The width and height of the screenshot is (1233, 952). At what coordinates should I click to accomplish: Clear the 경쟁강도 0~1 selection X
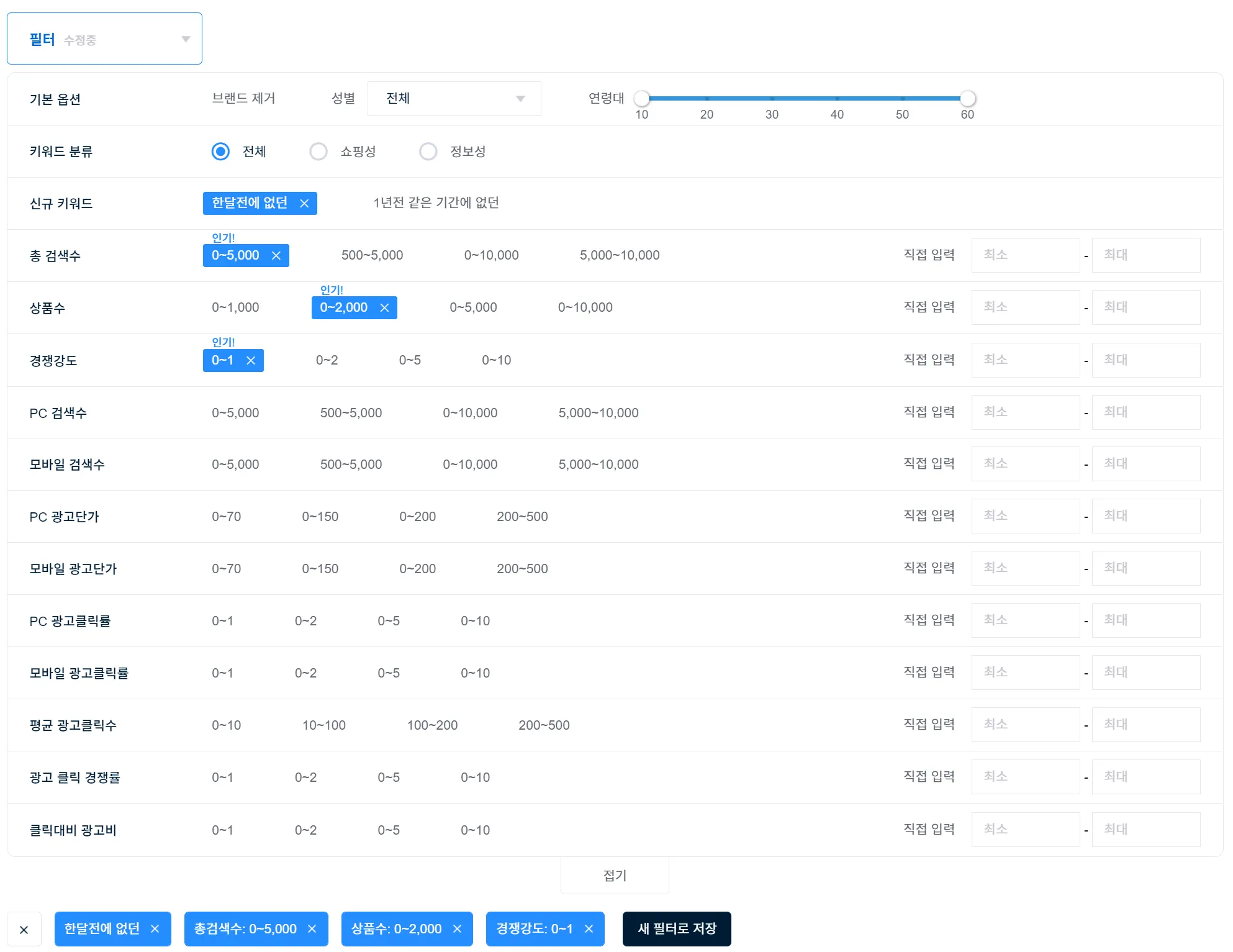[x=251, y=361]
